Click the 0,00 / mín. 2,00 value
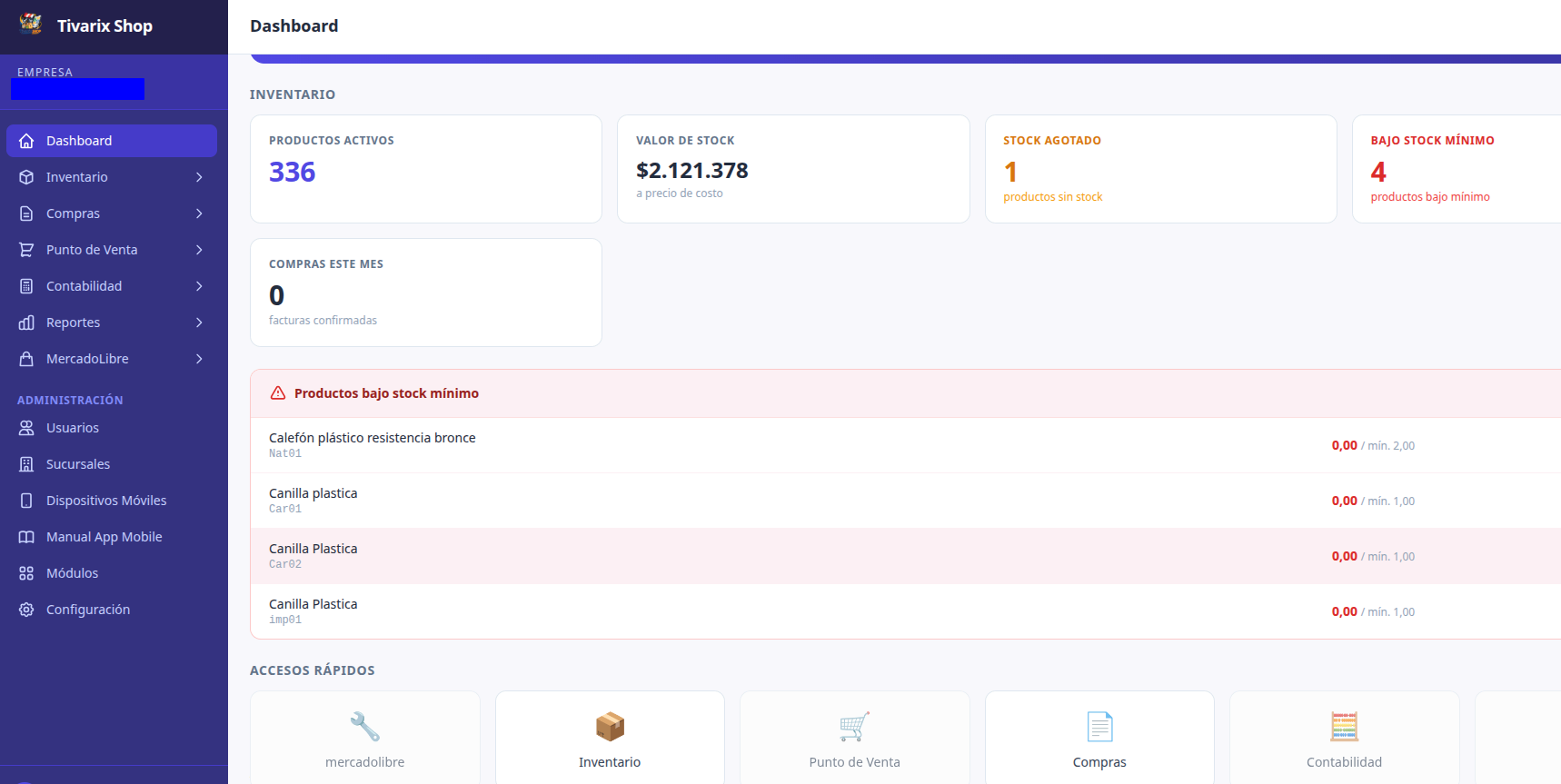The width and height of the screenshot is (1561, 784). tap(1373, 445)
